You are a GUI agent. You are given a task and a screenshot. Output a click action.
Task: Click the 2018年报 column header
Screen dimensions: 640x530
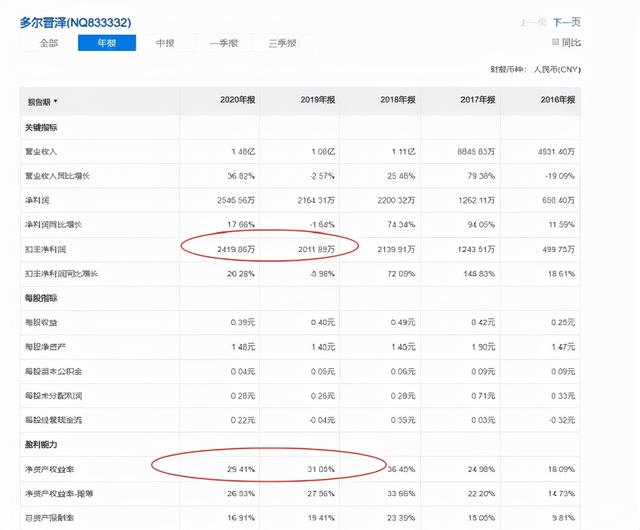398,100
